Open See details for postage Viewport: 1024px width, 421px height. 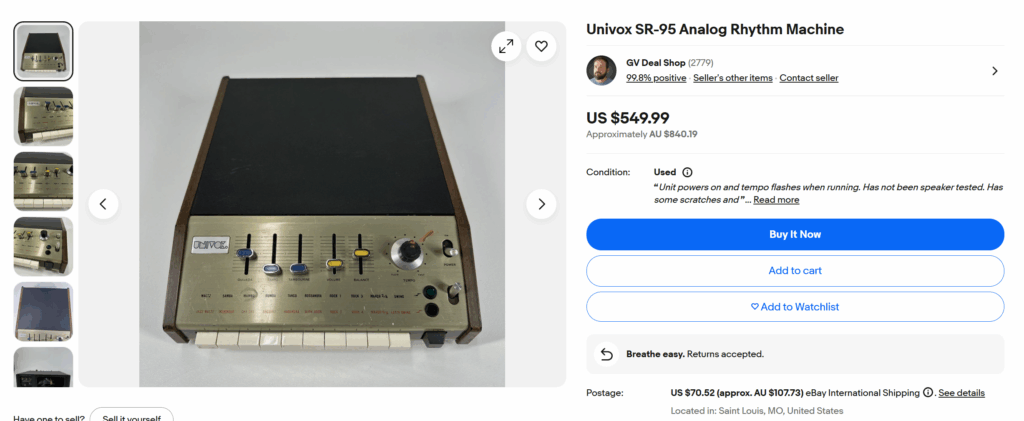(961, 393)
